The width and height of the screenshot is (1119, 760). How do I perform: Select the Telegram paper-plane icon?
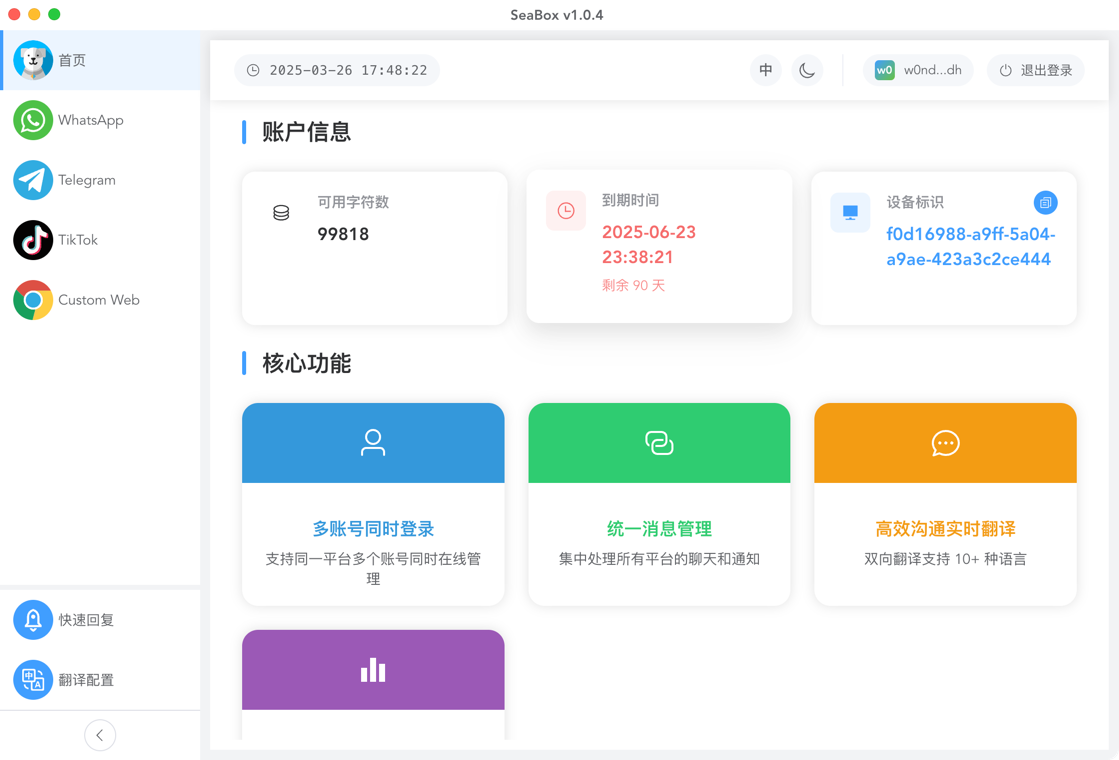coord(33,180)
